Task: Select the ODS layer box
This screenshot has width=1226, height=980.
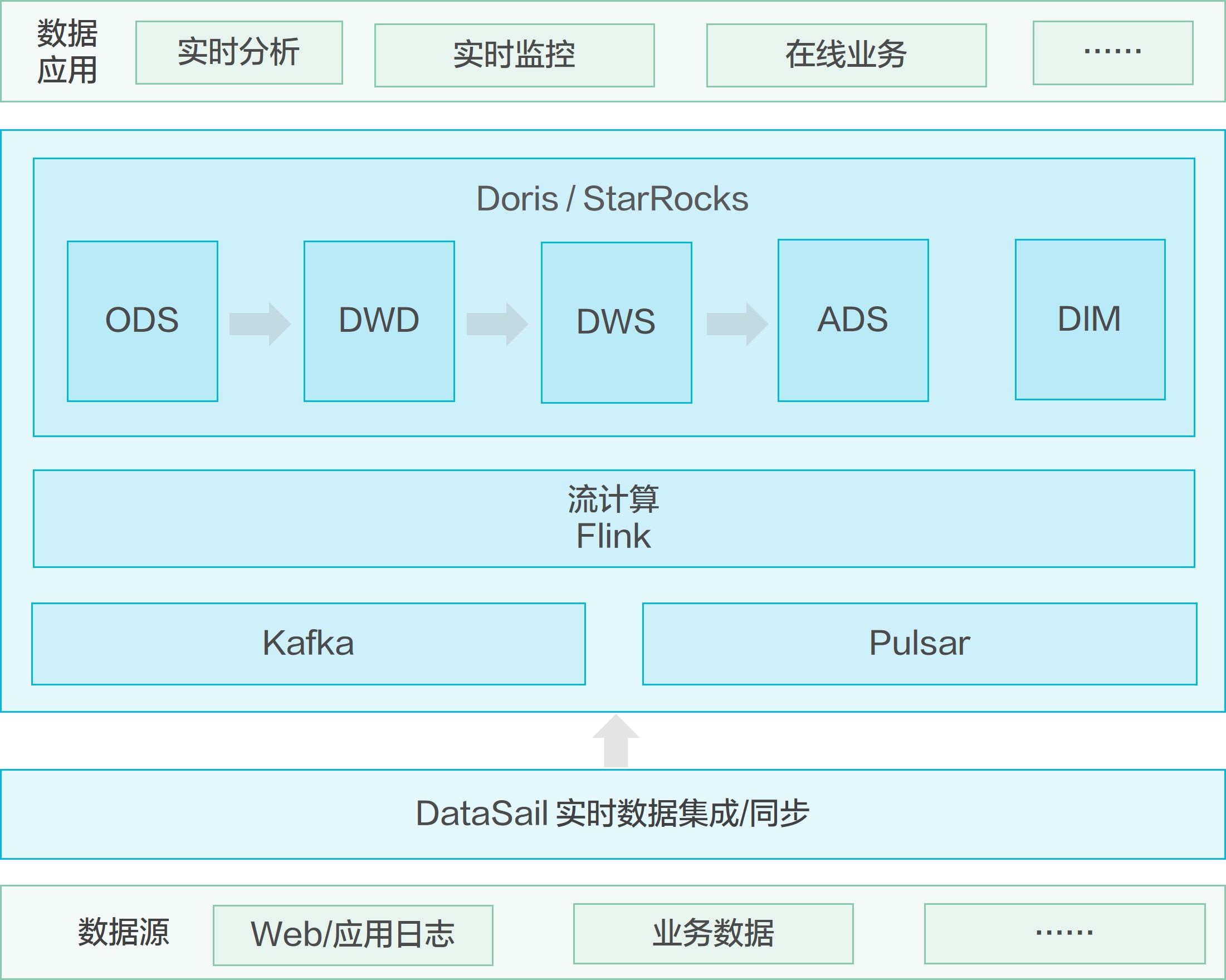Action: tap(143, 321)
